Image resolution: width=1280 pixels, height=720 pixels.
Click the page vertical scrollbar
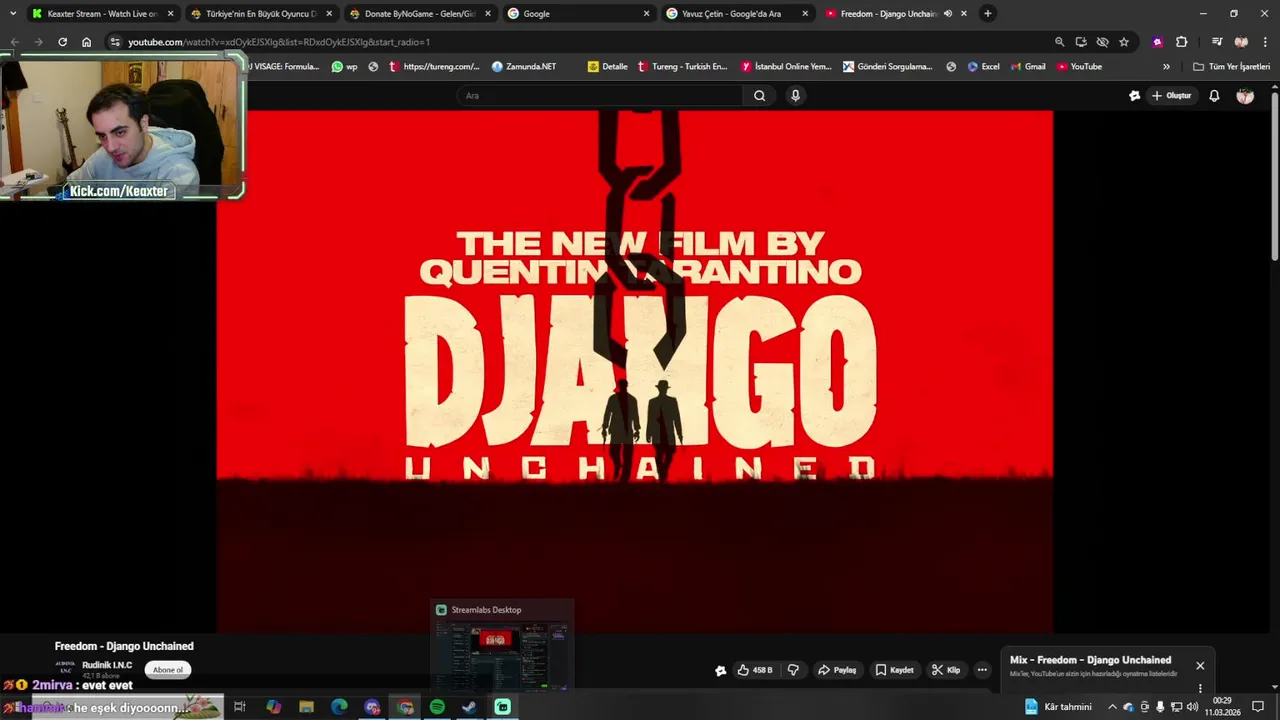(1275, 175)
